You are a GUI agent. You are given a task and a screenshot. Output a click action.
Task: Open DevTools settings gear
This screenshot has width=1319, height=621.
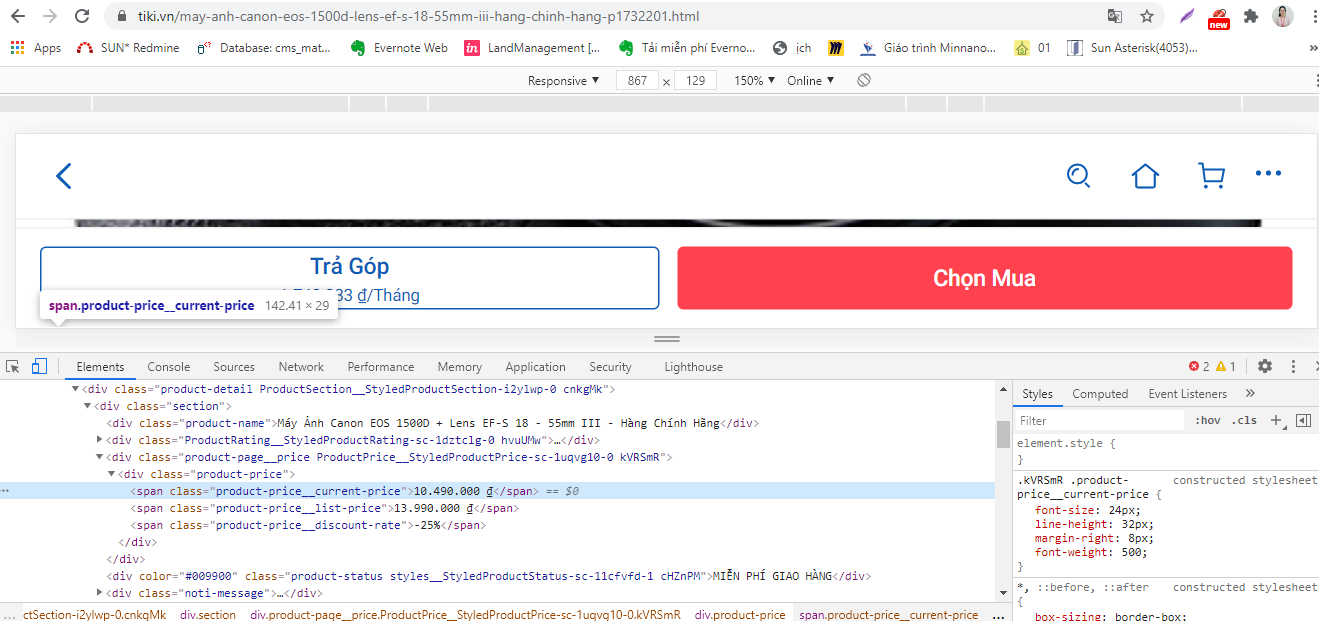click(1265, 366)
